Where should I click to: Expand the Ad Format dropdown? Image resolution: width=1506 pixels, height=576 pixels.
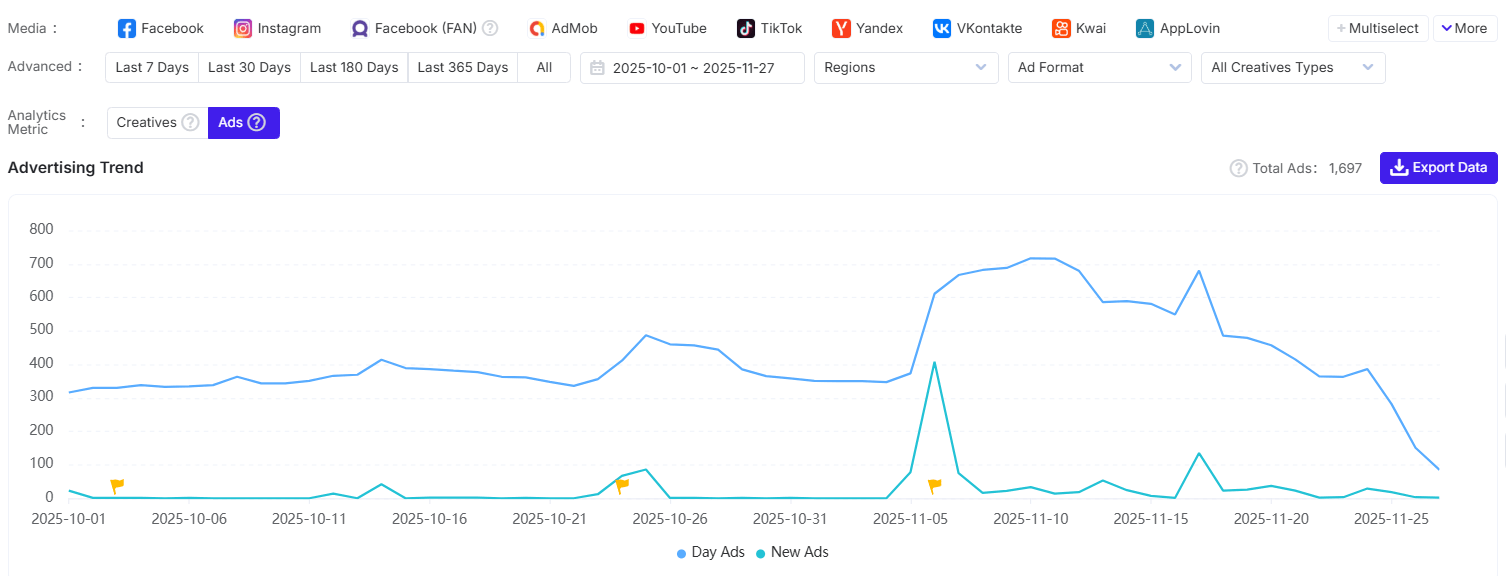coord(1099,68)
